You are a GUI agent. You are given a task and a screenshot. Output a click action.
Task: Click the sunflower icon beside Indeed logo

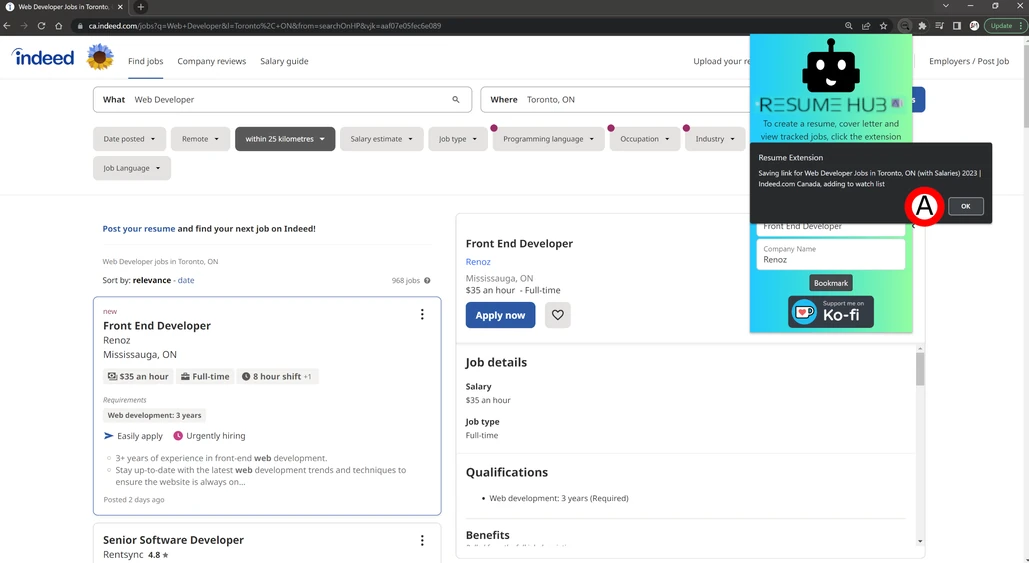click(x=100, y=57)
